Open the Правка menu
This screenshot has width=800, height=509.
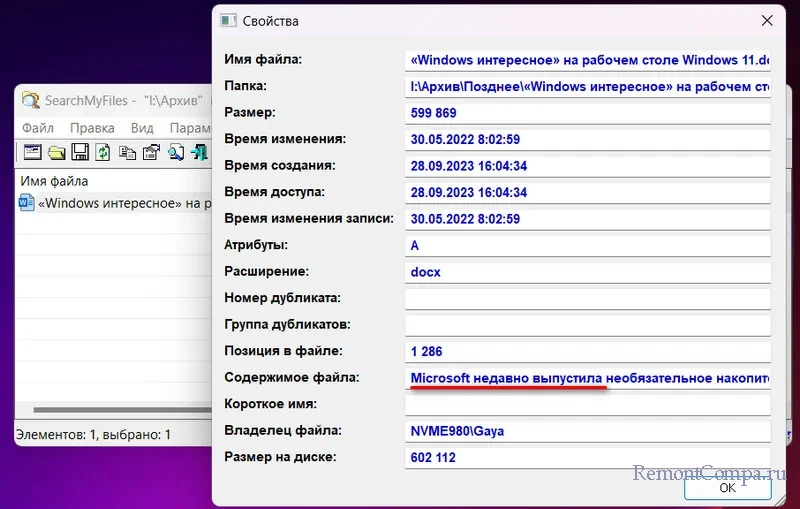[x=92, y=128]
